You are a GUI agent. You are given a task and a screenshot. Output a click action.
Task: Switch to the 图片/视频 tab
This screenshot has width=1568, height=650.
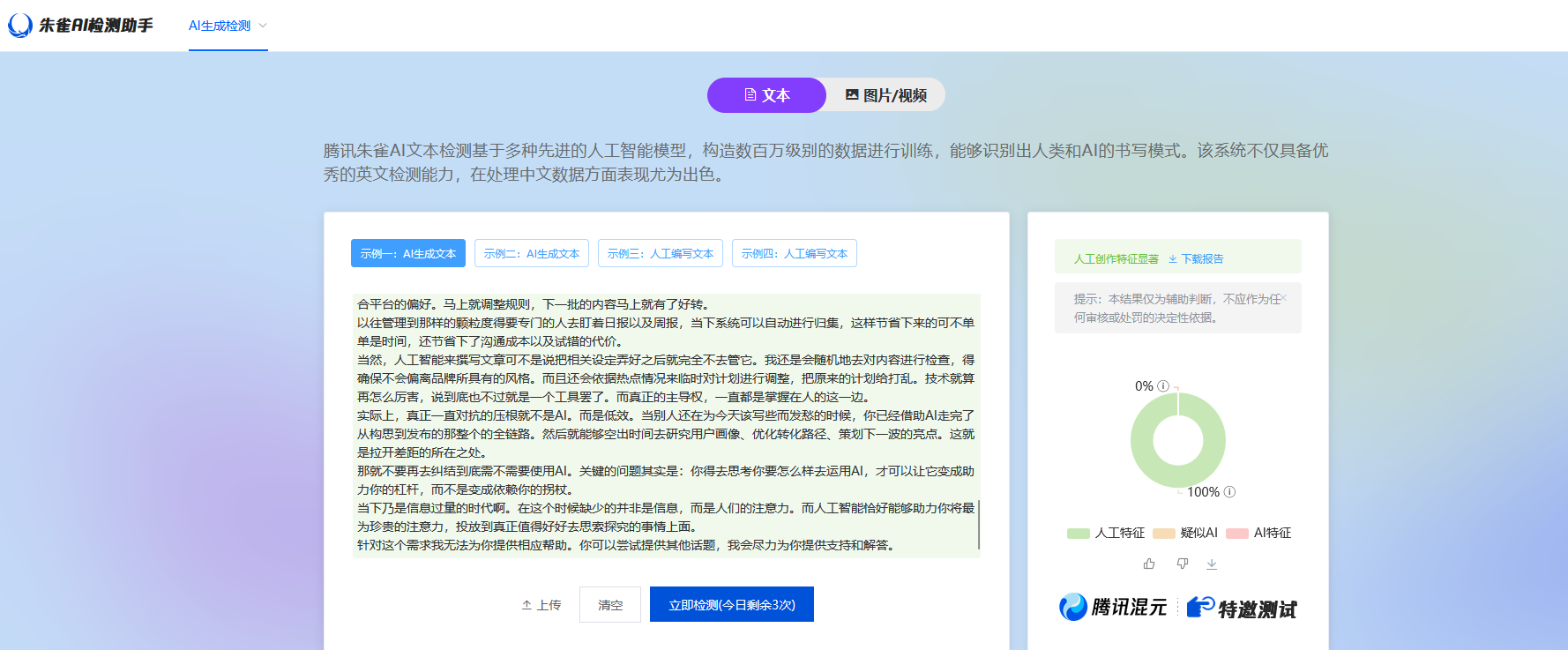point(885,95)
